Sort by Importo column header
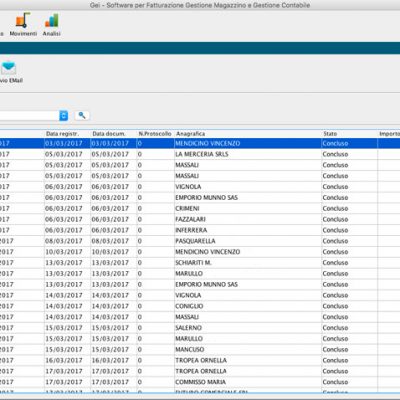 click(389, 134)
